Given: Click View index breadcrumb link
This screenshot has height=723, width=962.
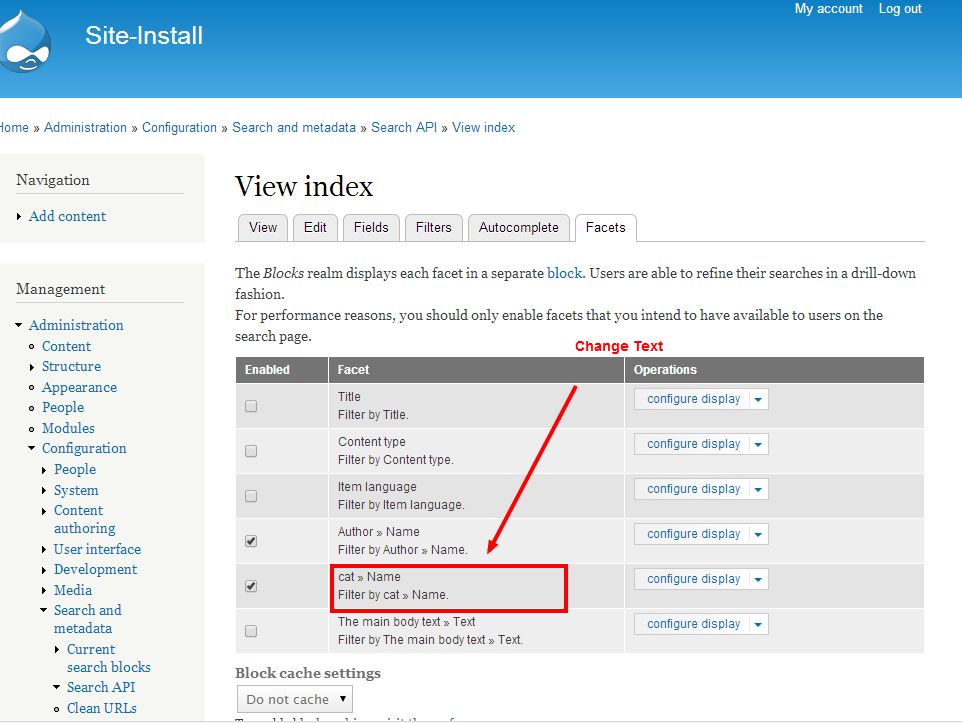Looking at the screenshot, I should (x=483, y=127).
